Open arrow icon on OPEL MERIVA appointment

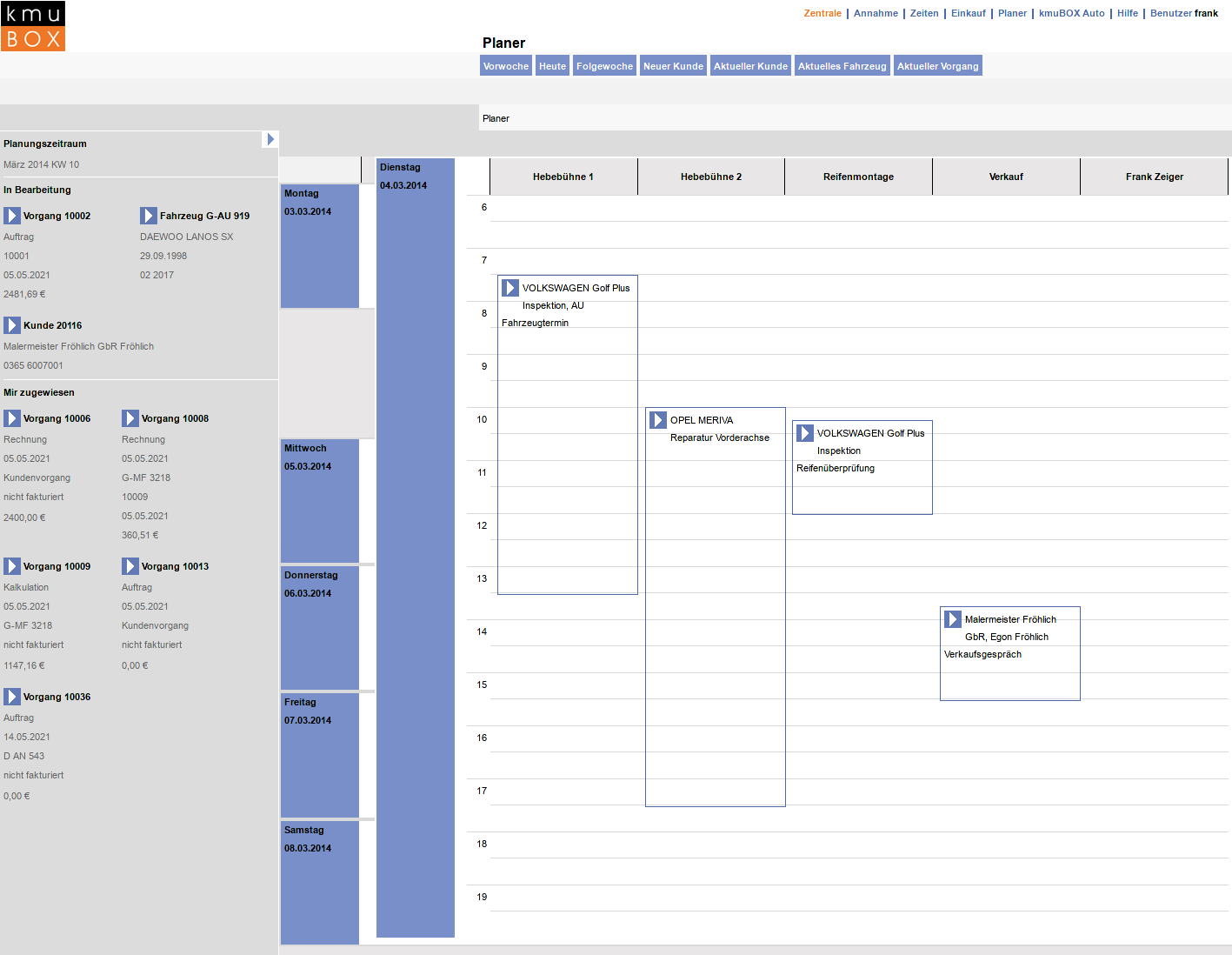coord(658,420)
